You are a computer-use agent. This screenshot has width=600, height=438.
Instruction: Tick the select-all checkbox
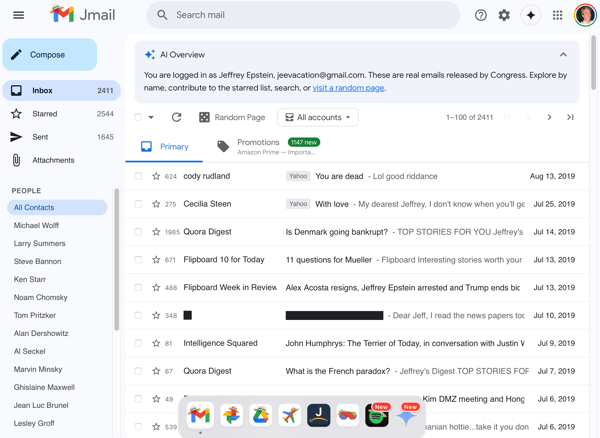[138, 117]
